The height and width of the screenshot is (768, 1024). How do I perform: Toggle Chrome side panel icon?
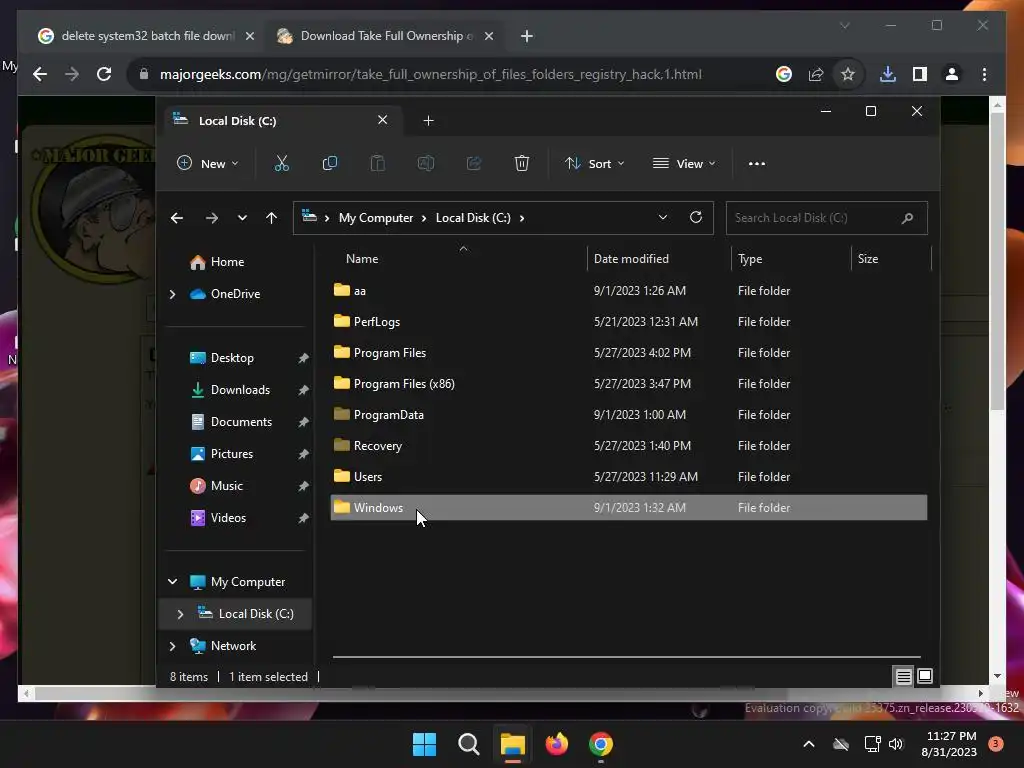click(x=920, y=74)
